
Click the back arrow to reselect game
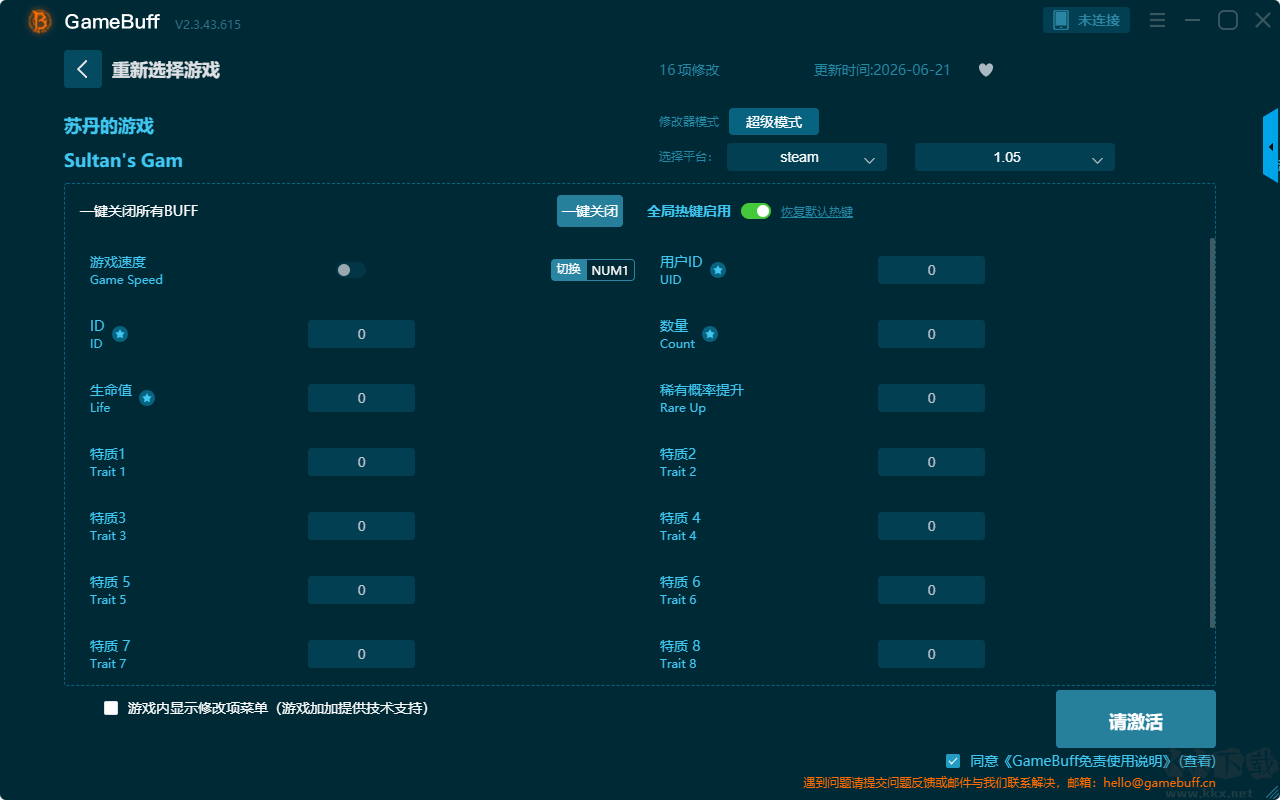pos(83,69)
